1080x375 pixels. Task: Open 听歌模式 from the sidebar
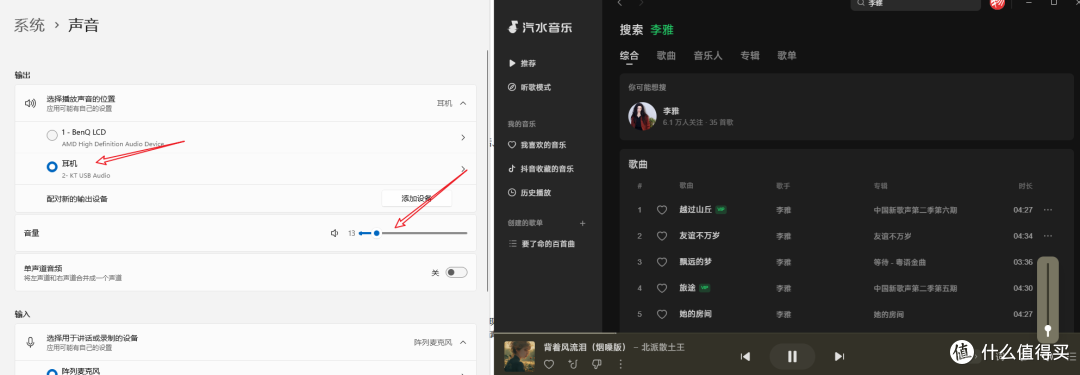pos(529,88)
